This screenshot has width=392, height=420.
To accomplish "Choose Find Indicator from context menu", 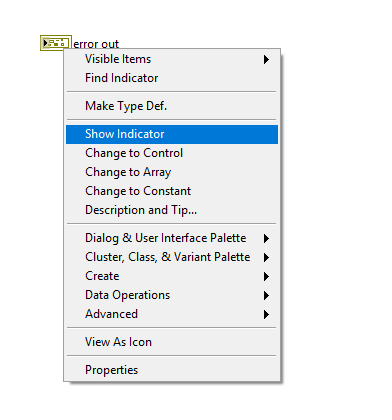I will click(x=172, y=78).
